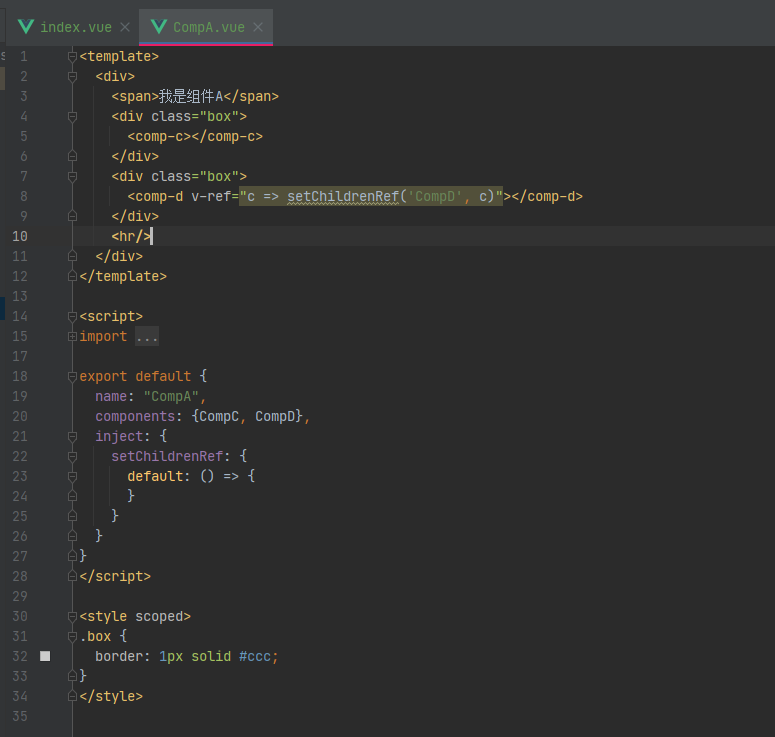Close the index.vue tab
This screenshot has width=775, height=737.
coord(125,27)
